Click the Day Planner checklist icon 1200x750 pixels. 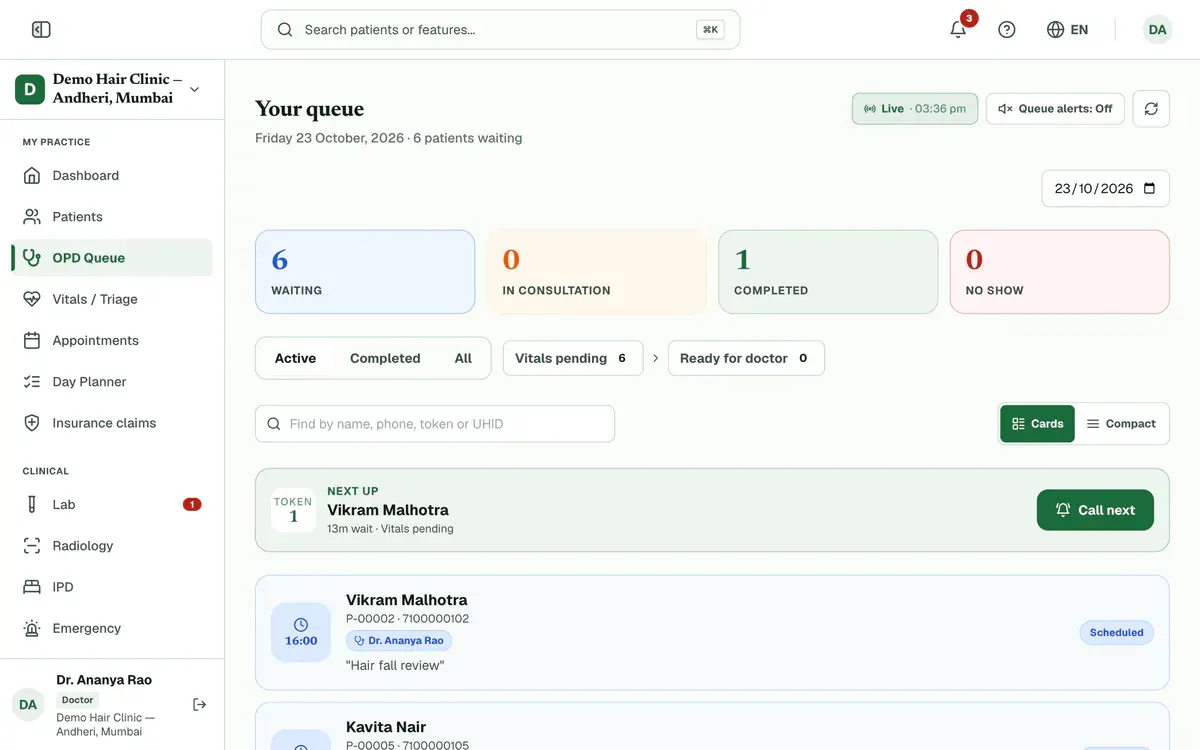tap(32, 381)
